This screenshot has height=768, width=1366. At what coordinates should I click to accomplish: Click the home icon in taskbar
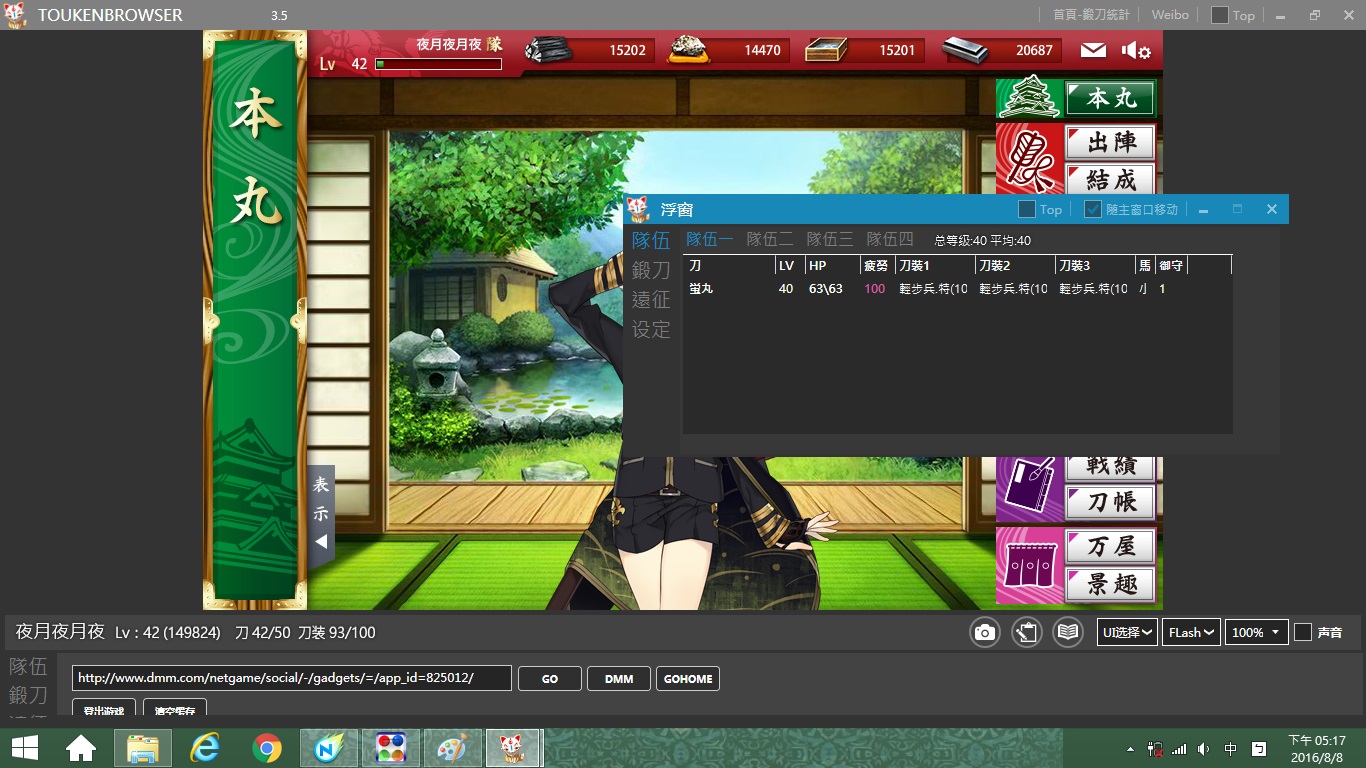click(80, 748)
